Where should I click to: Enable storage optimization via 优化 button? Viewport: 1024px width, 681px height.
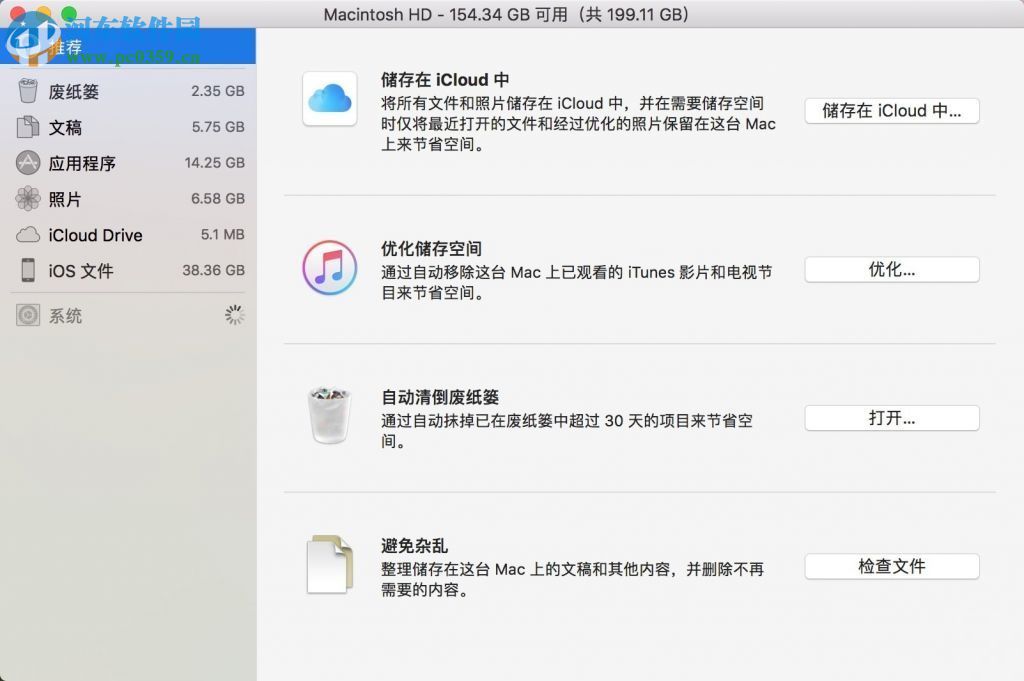click(x=891, y=270)
